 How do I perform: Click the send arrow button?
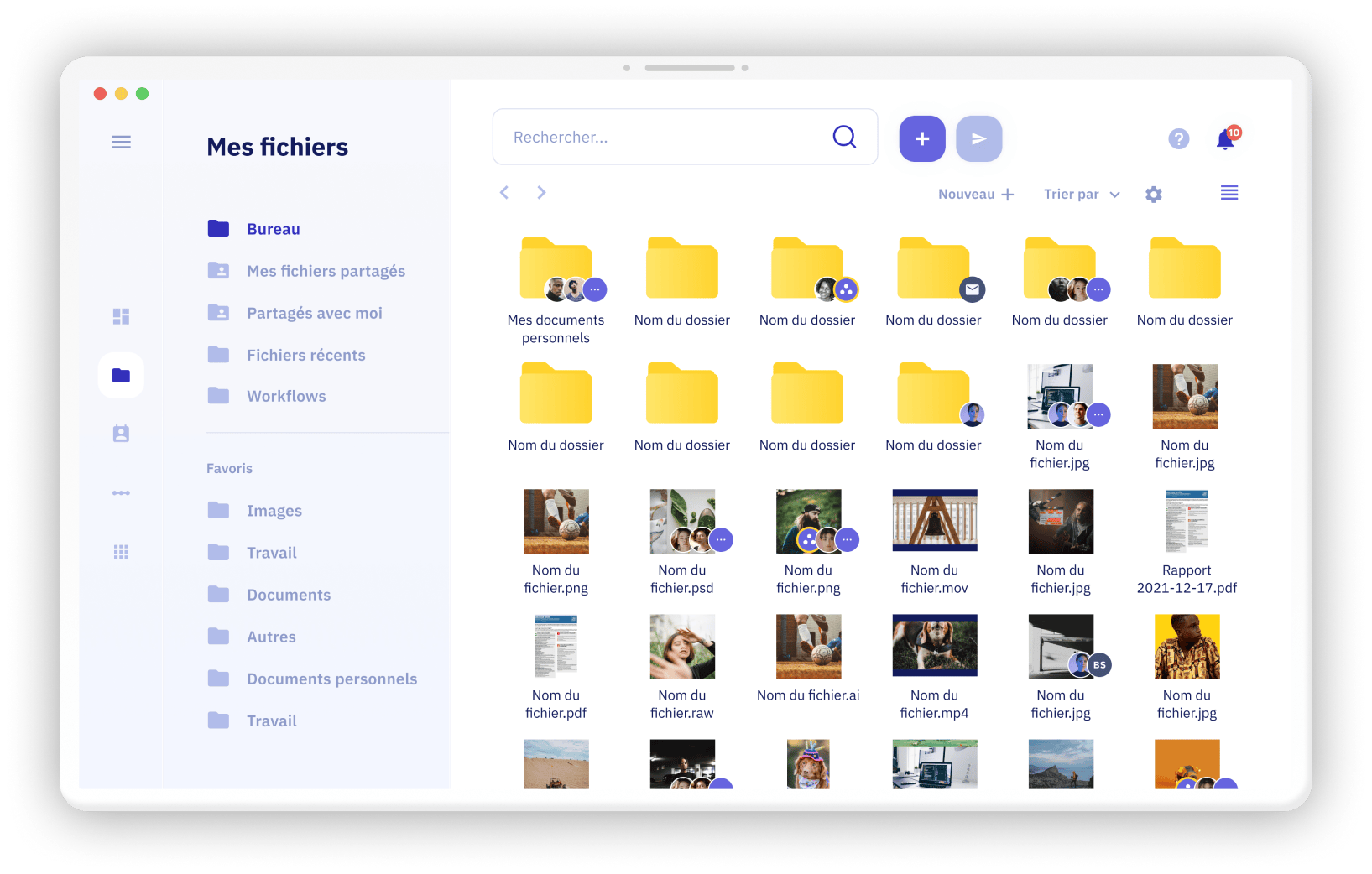pyautogui.click(x=978, y=138)
